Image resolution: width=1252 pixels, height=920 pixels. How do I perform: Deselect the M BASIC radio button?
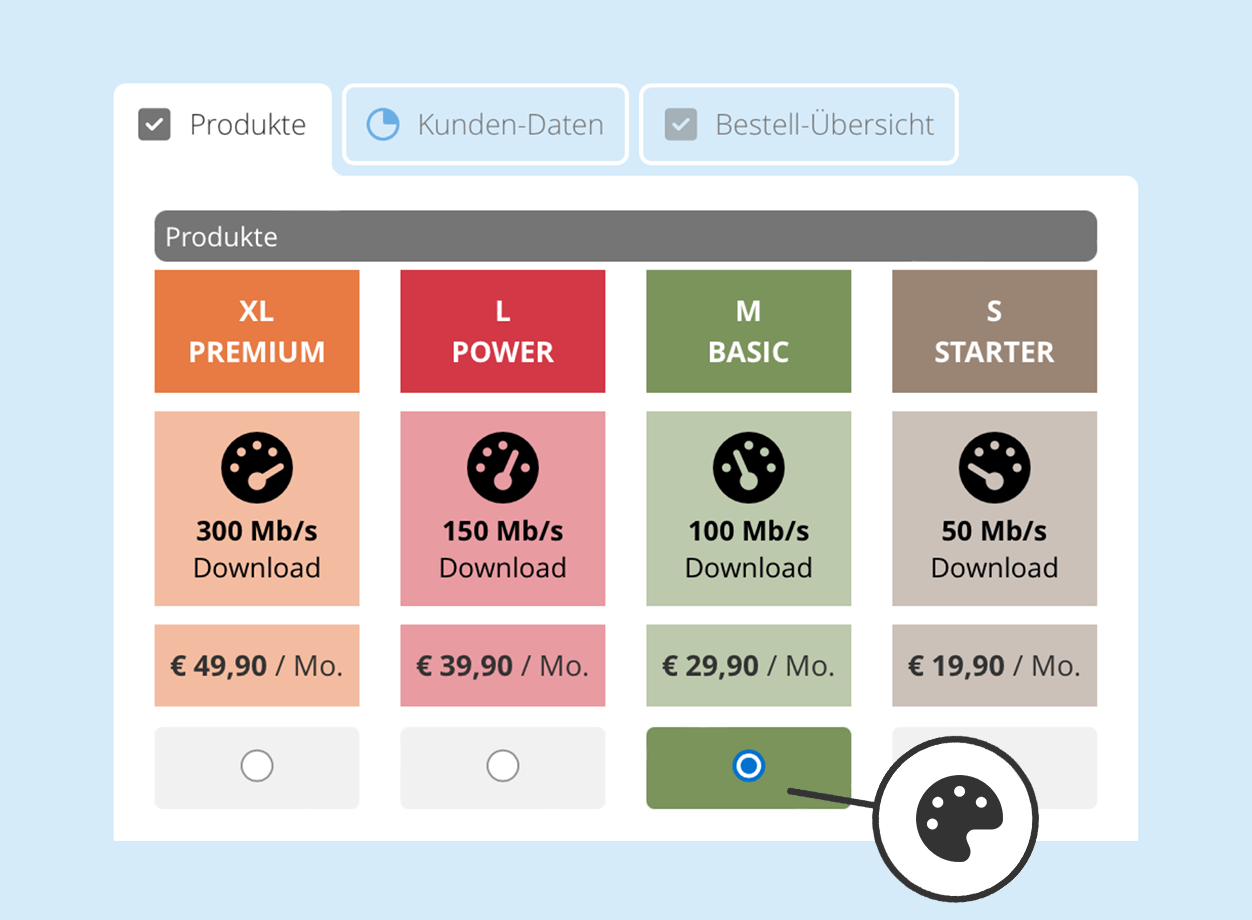pyautogui.click(x=748, y=767)
